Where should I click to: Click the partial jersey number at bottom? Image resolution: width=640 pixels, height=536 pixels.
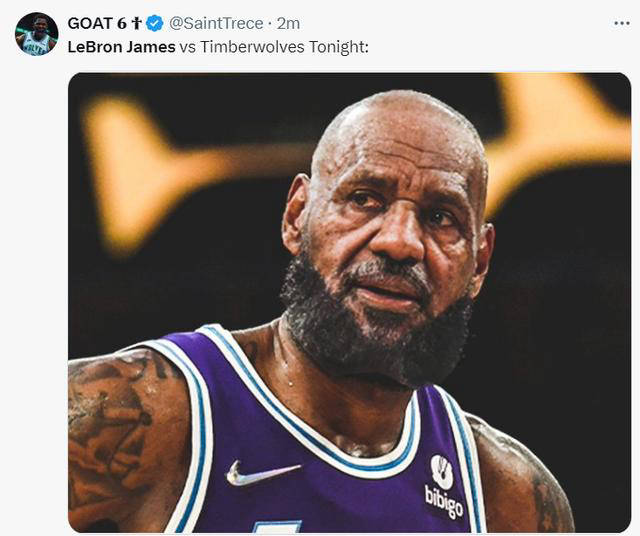pyautogui.click(x=276, y=526)
